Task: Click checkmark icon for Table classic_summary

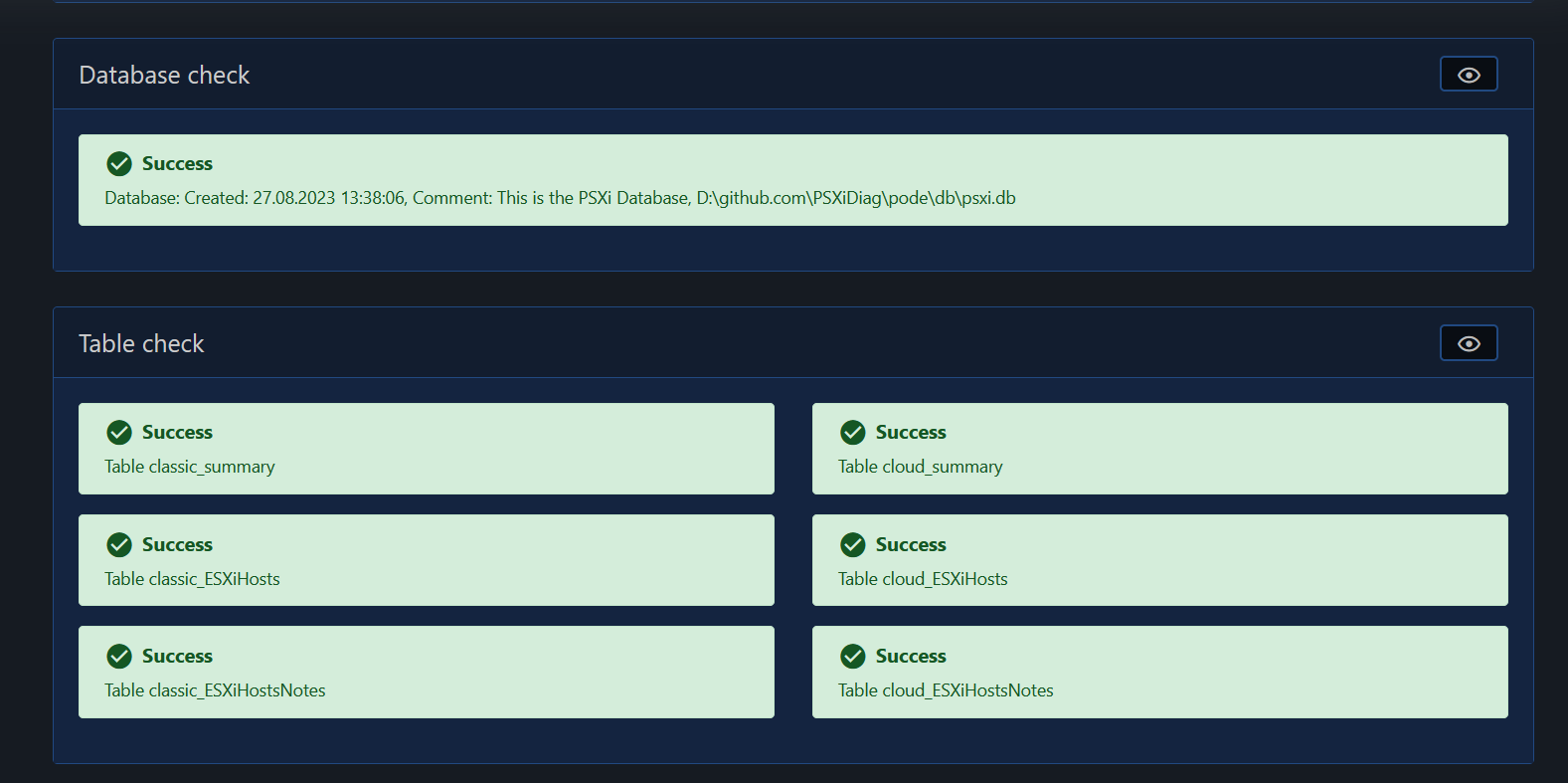Action: pos(119,432)
